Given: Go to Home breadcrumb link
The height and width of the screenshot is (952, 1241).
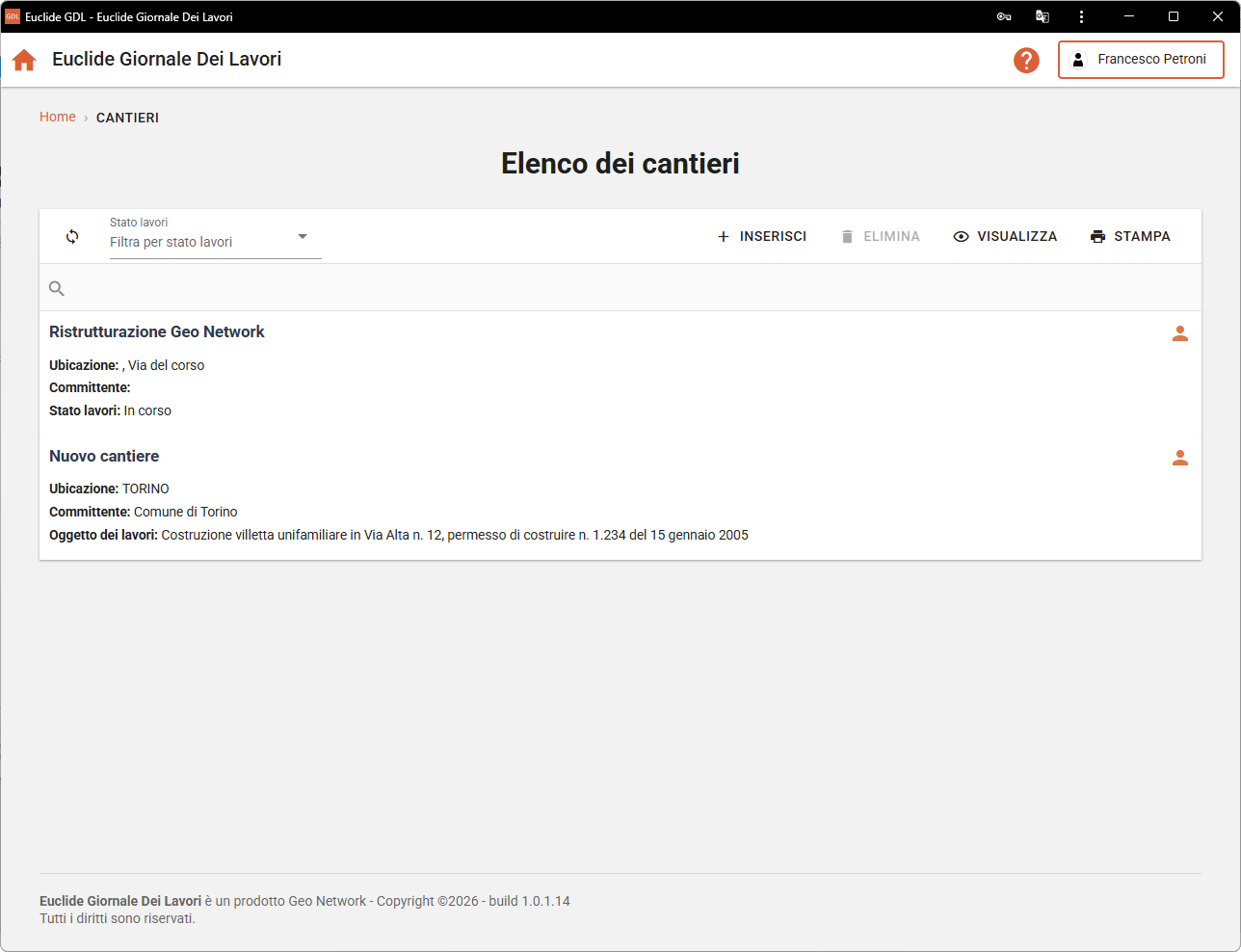Looking at the screenshot, I should 58,117.
